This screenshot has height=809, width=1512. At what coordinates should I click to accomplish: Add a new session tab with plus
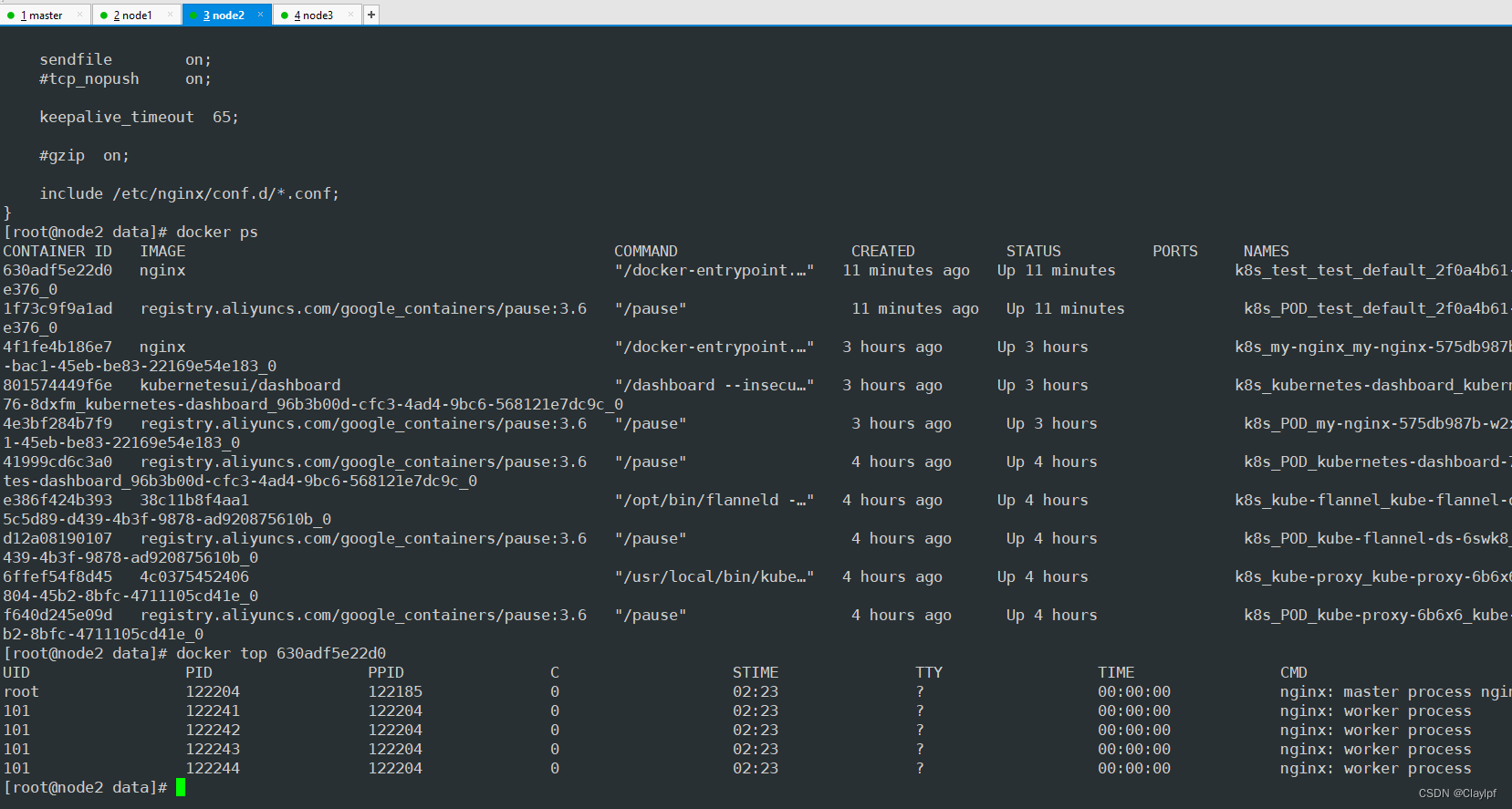tap(371, 15)
